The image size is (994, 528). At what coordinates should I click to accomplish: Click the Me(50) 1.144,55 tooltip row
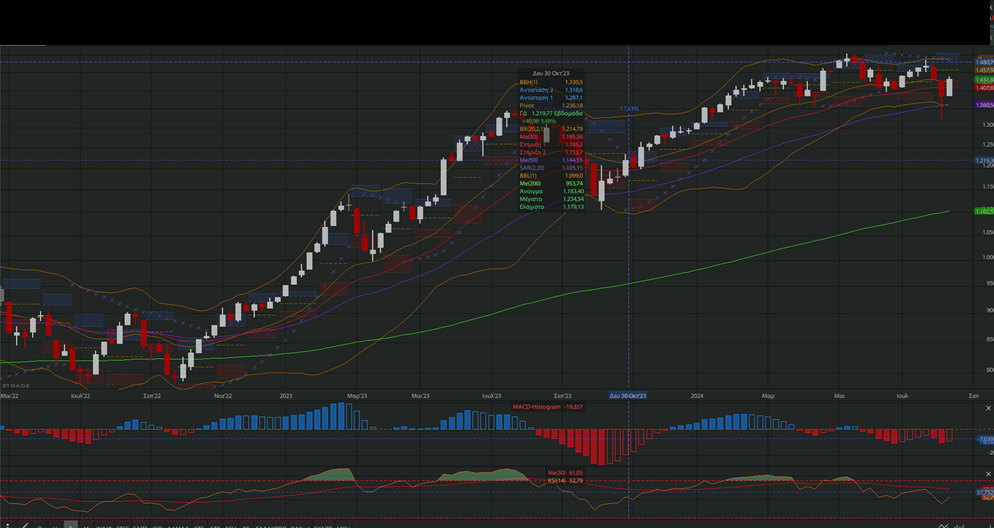(x=551, y=160)
